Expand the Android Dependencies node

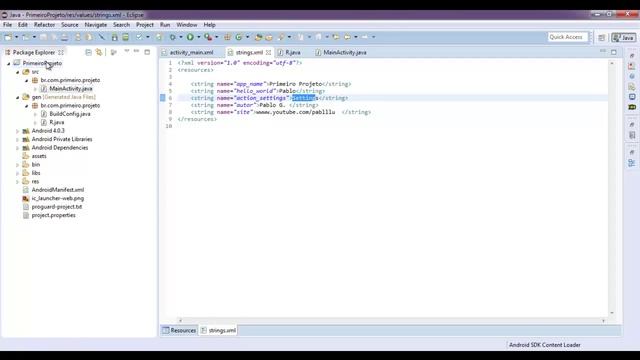pyautogui.click(x=18, y=148)
